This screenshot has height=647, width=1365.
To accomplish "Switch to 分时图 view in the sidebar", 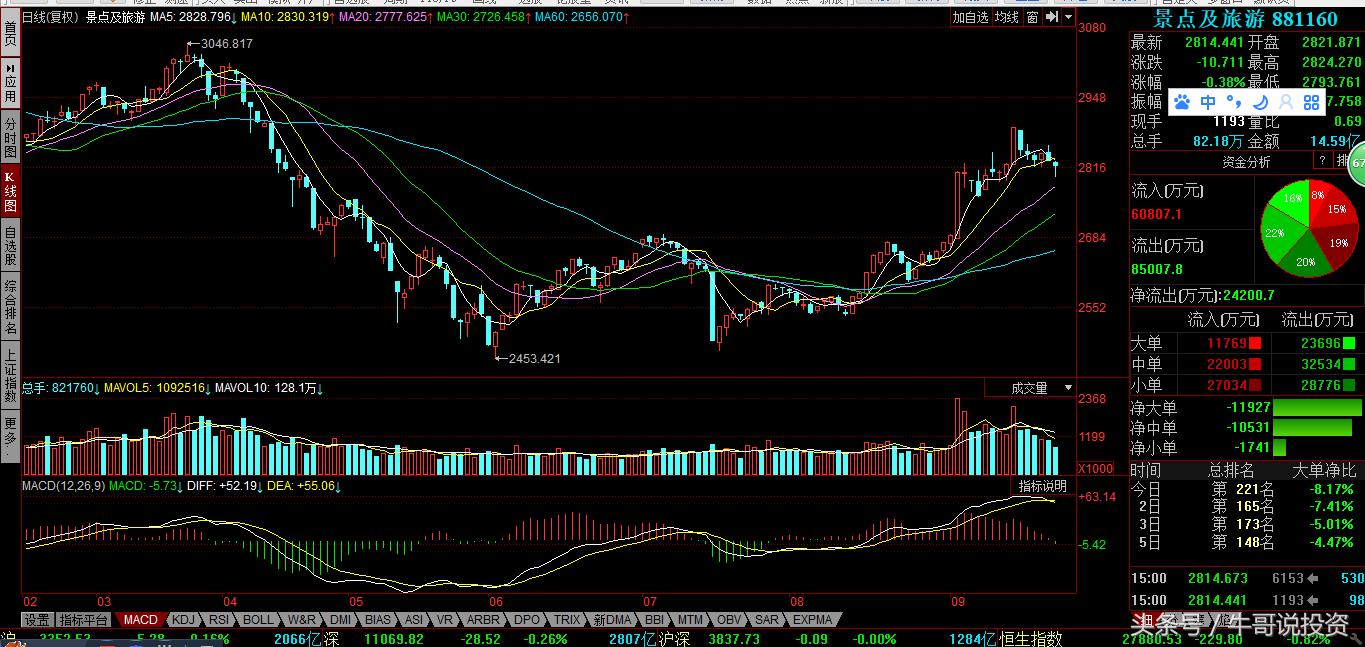I will (9, 136).
